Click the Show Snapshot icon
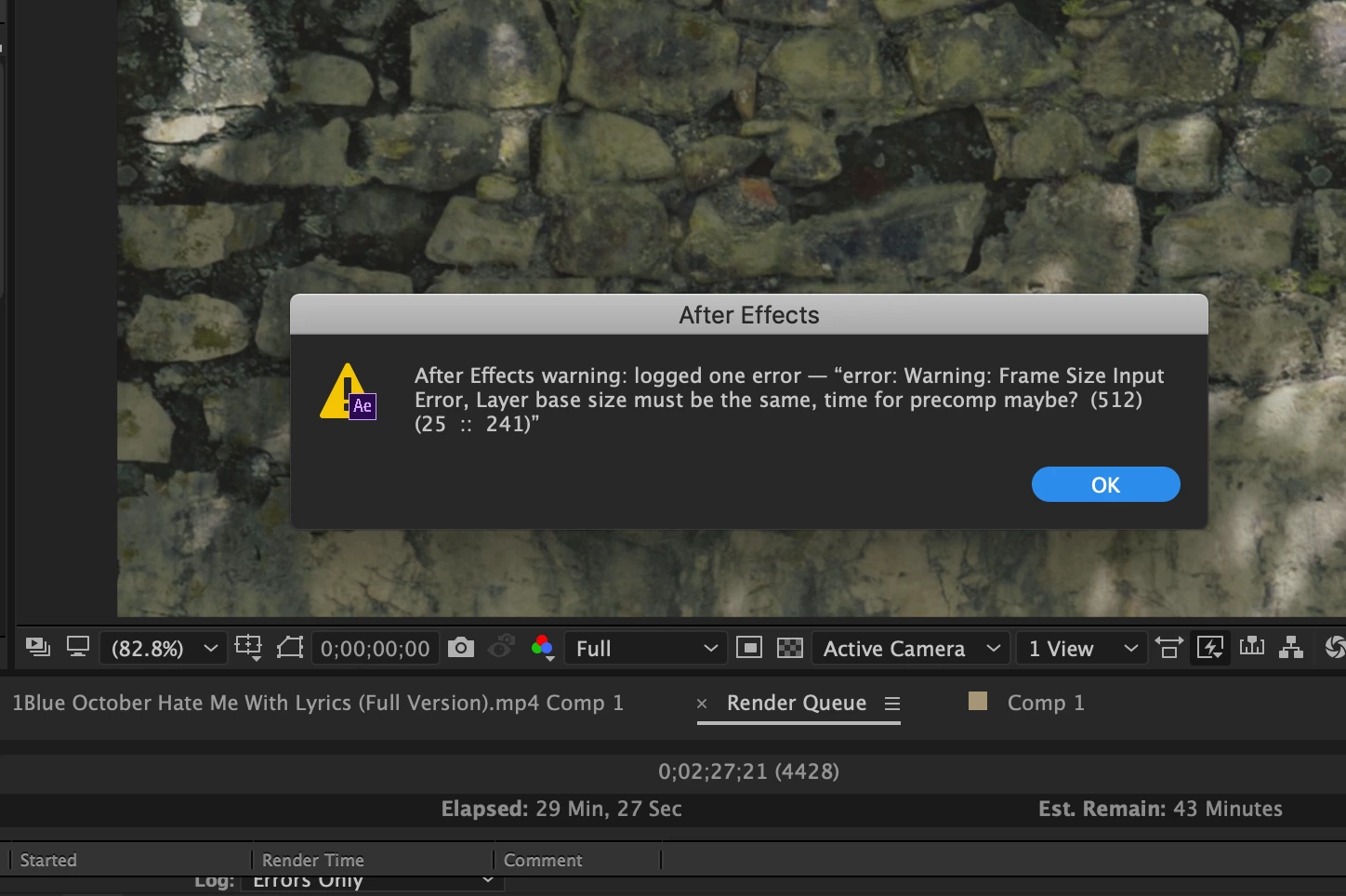 pyautogui.click(x=501, y=646)
